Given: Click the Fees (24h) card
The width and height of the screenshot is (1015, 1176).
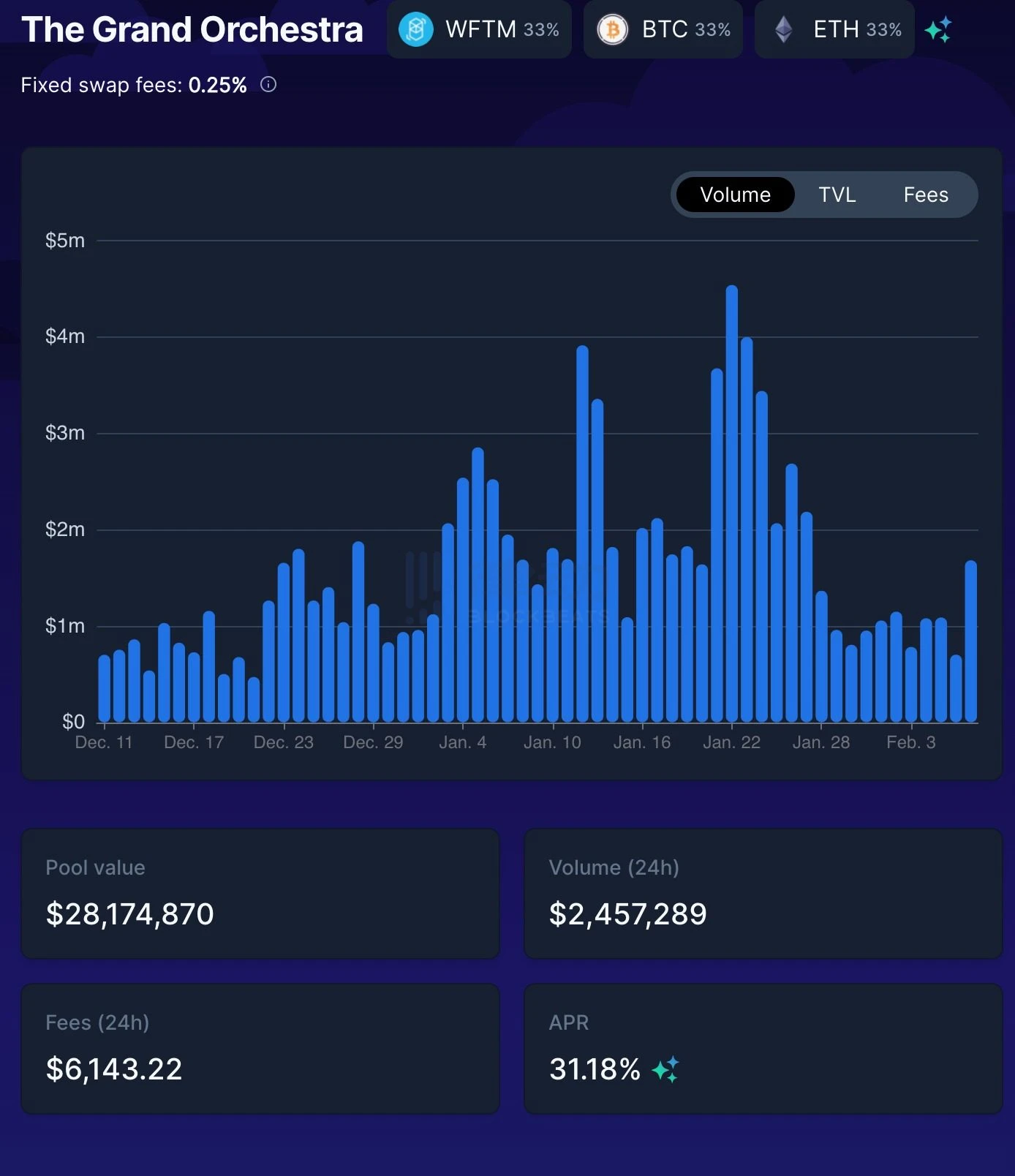Looking at the screenshot, I should click(x=260, y=1049).
